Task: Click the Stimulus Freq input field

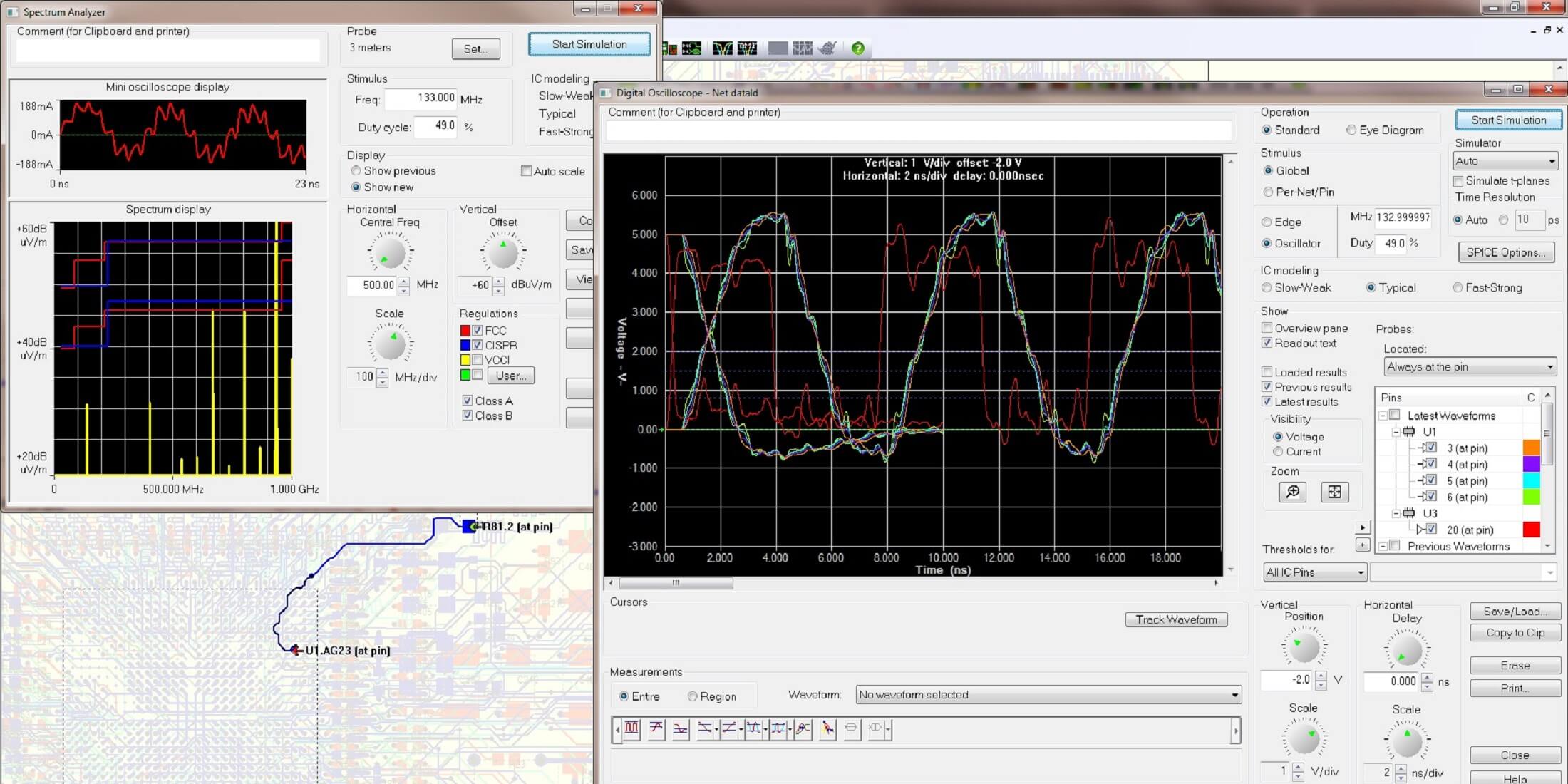Action: click(421, 98)
